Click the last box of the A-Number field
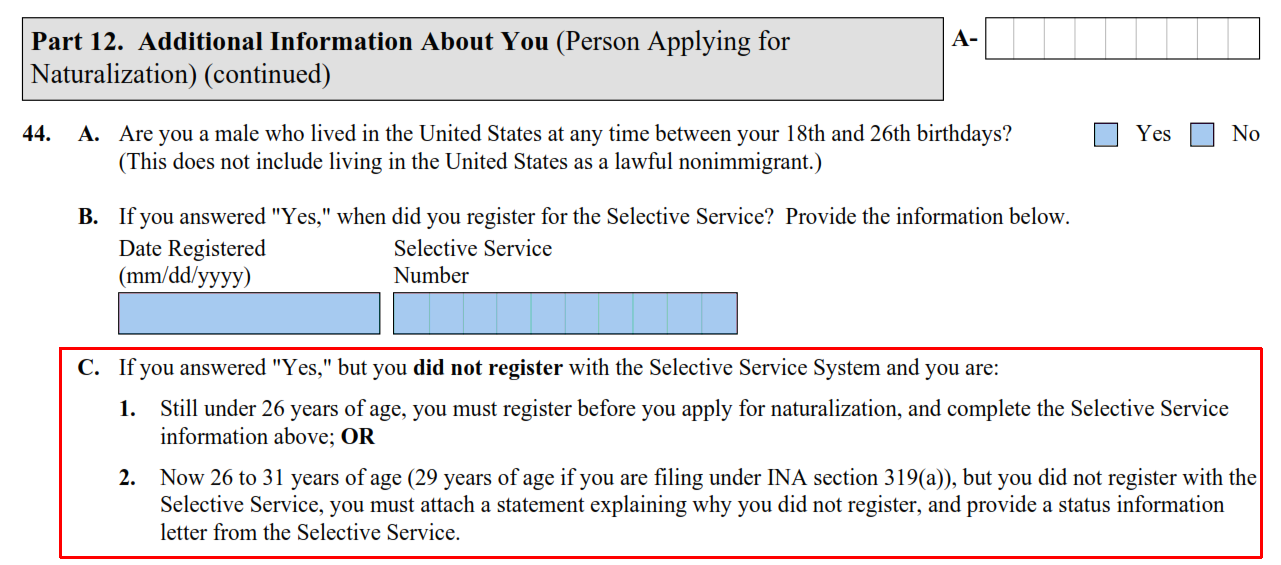Screen dimensions: 1281x565 click(1244, 39)
